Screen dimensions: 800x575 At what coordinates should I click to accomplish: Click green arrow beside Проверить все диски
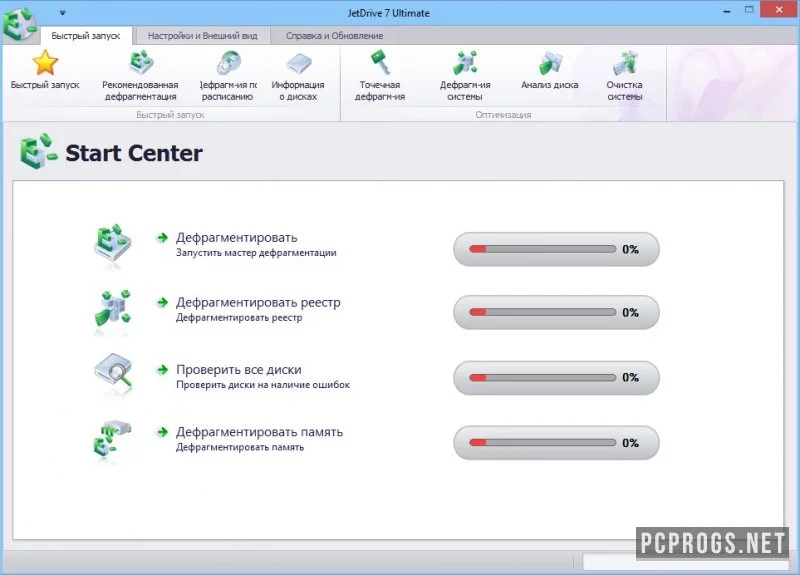162,369
